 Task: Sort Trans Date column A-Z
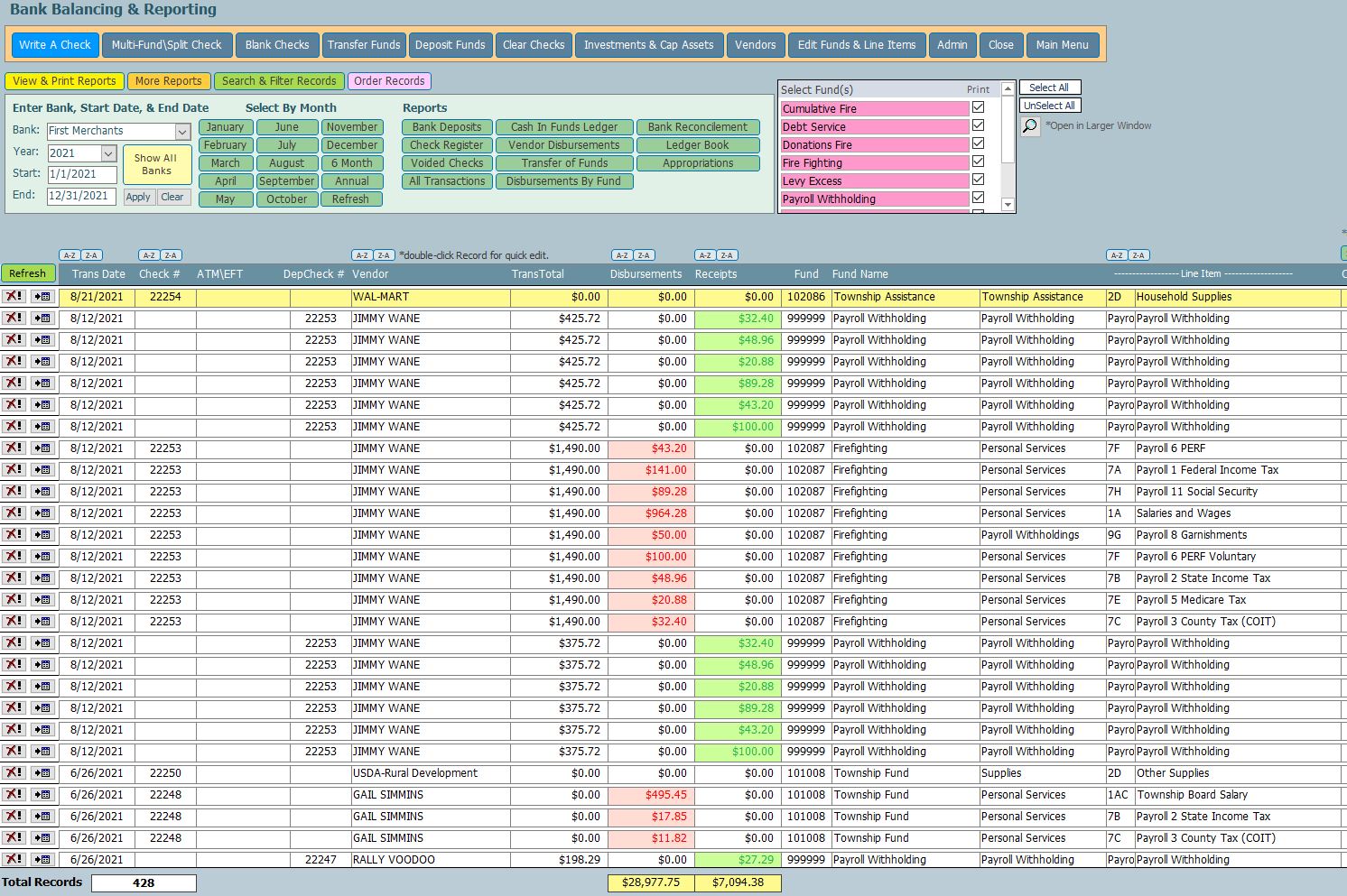coord(70,255)
